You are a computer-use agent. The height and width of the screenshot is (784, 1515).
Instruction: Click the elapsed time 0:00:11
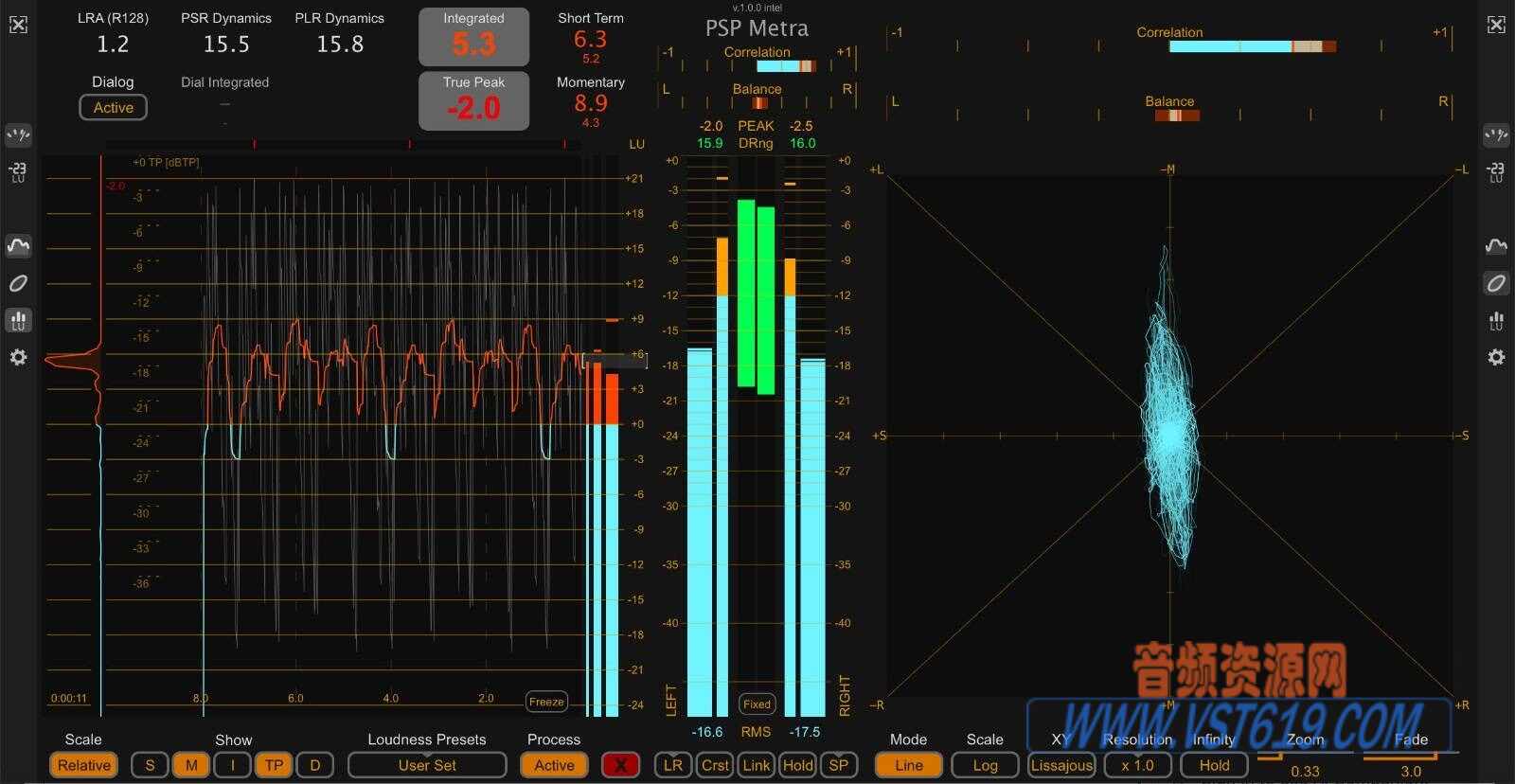click(68, 699)
